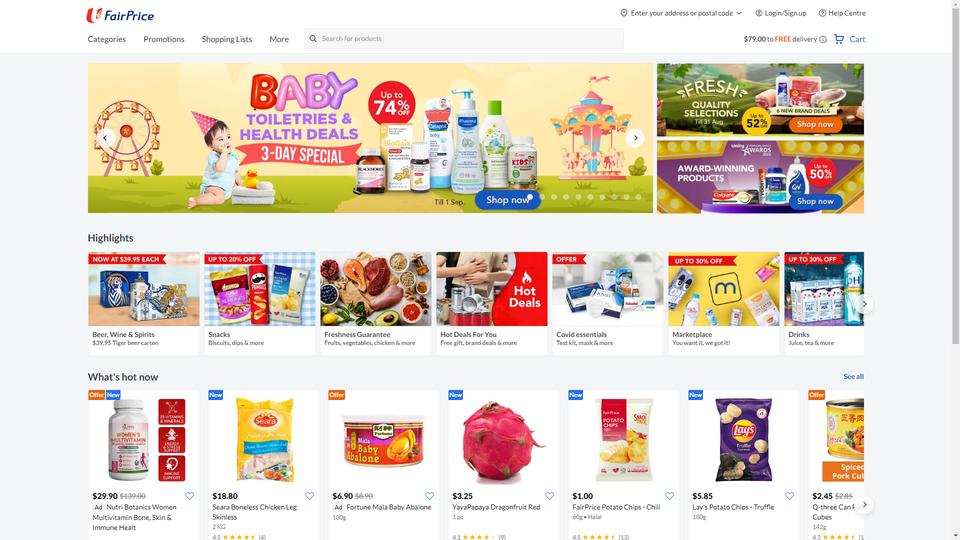Expand the address or postal code dropdown
This screenshot has width=960, height=540.
point(739,13)
